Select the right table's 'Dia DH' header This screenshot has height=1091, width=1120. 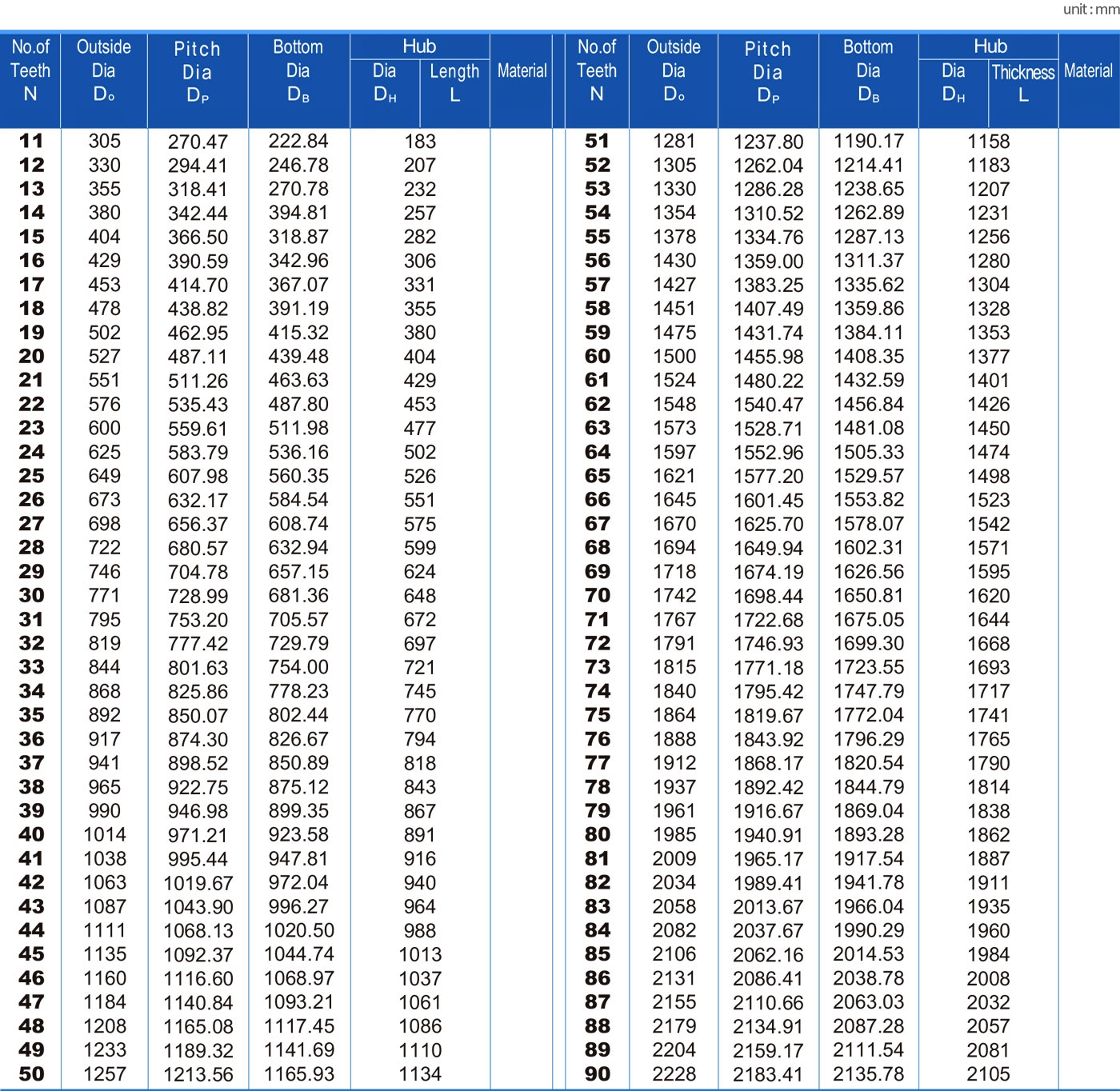954,80
